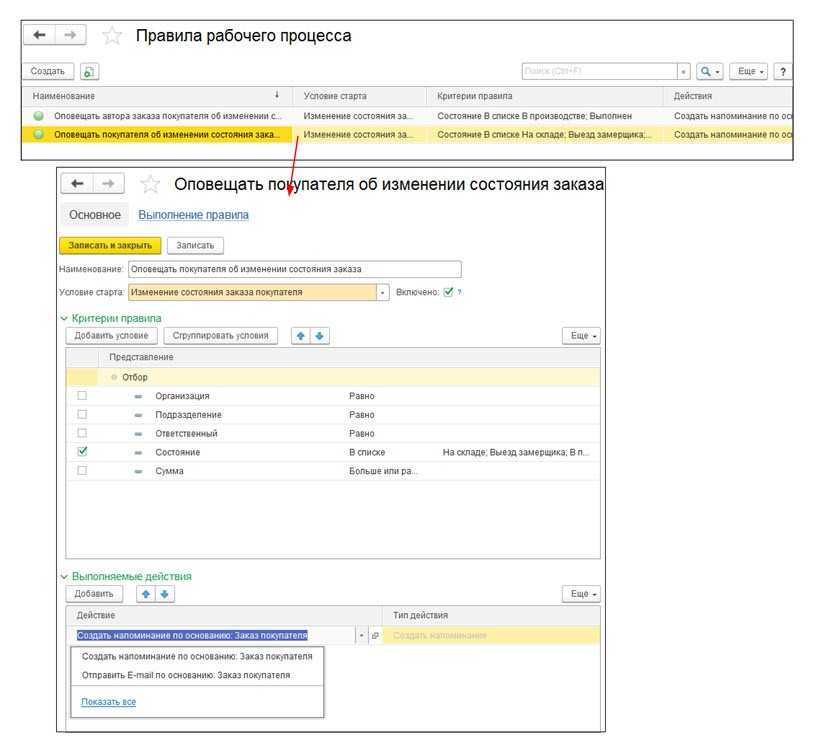Click the copy icon next to Создать
Viewport: 818px width, 748px height.
pyautogui.click(x=90, y=72)
